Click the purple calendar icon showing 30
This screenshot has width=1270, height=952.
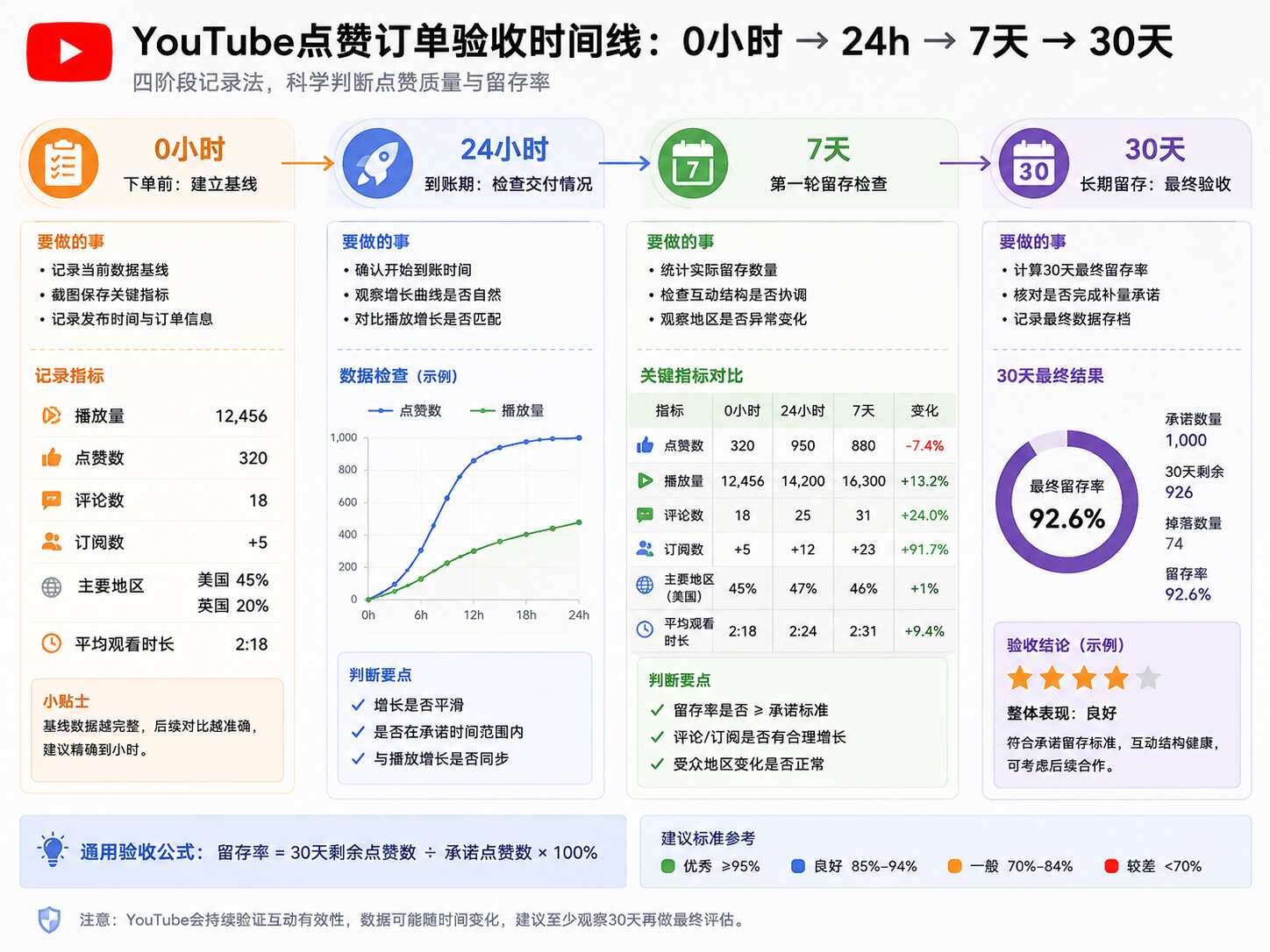pyautogui.click(x=1033, y=163)
